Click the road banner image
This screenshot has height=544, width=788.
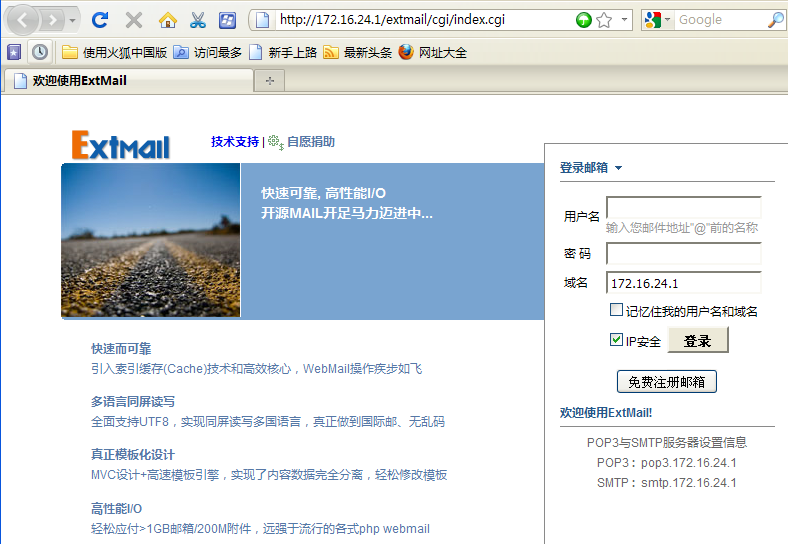[x=151, y=240]
